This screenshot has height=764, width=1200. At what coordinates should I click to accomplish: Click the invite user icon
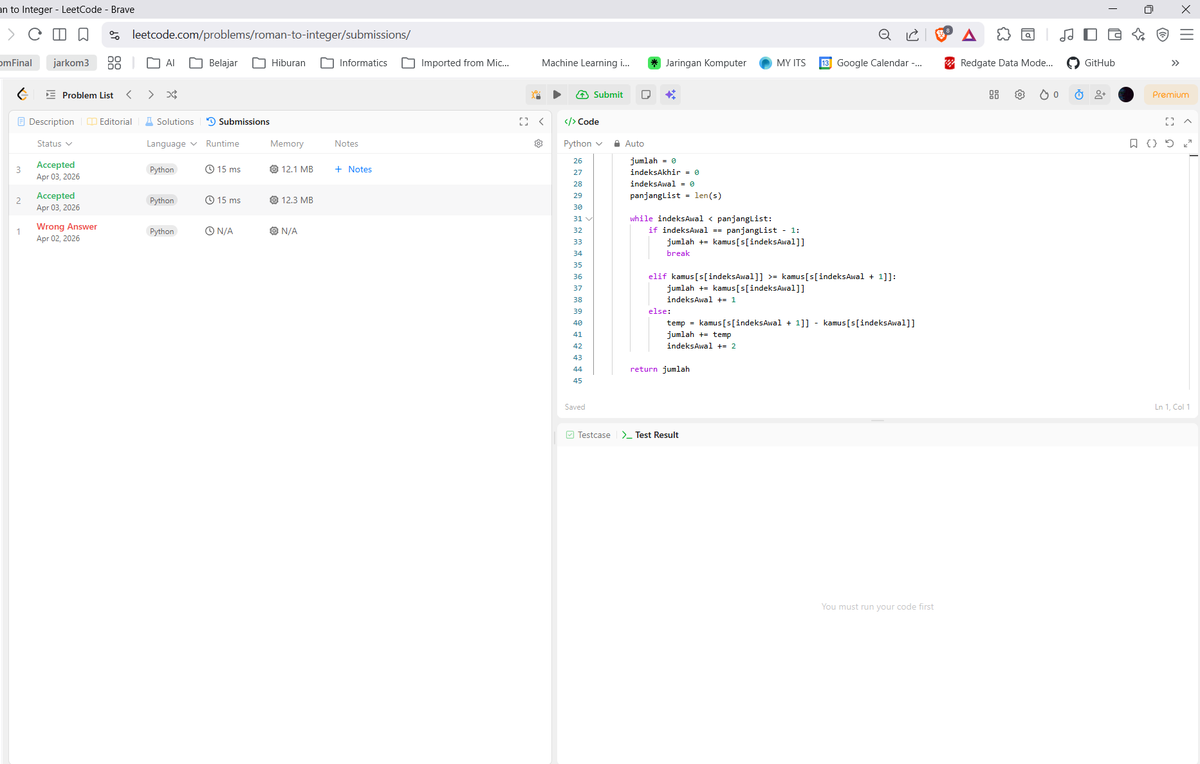point(1101,95)
